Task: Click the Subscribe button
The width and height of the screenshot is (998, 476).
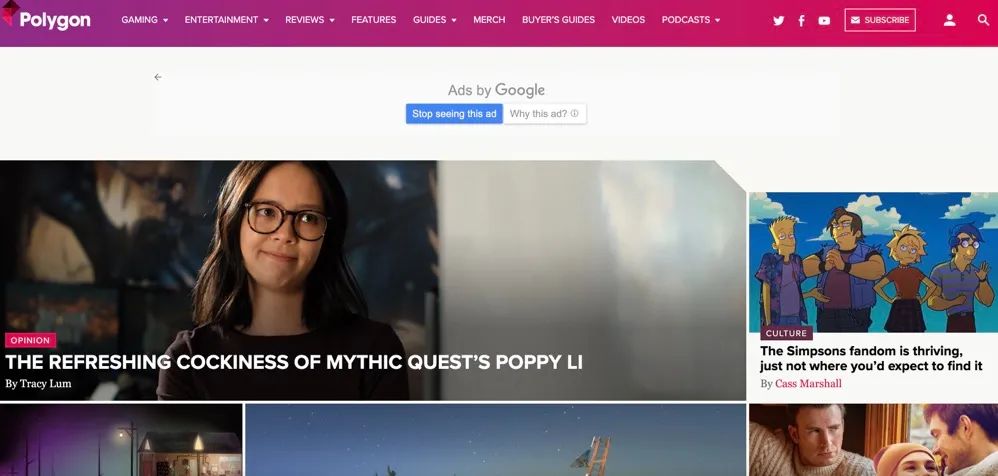Action: pyautogui.click(x=880, y=20)
